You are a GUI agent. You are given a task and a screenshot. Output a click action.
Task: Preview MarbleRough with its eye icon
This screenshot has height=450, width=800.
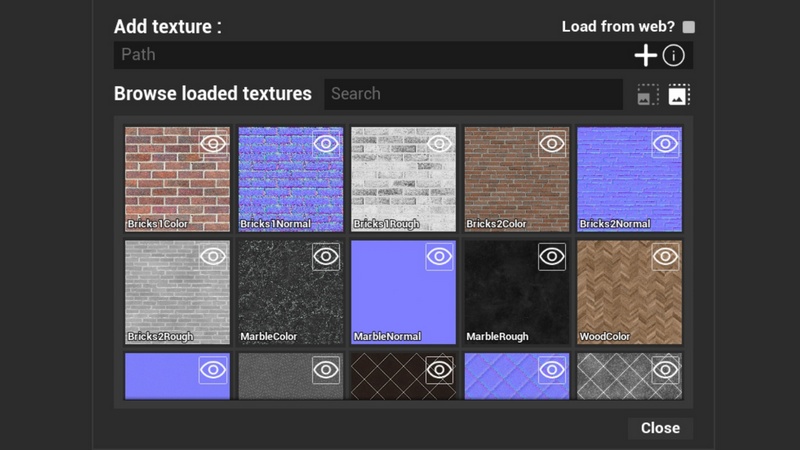(552, 257)
